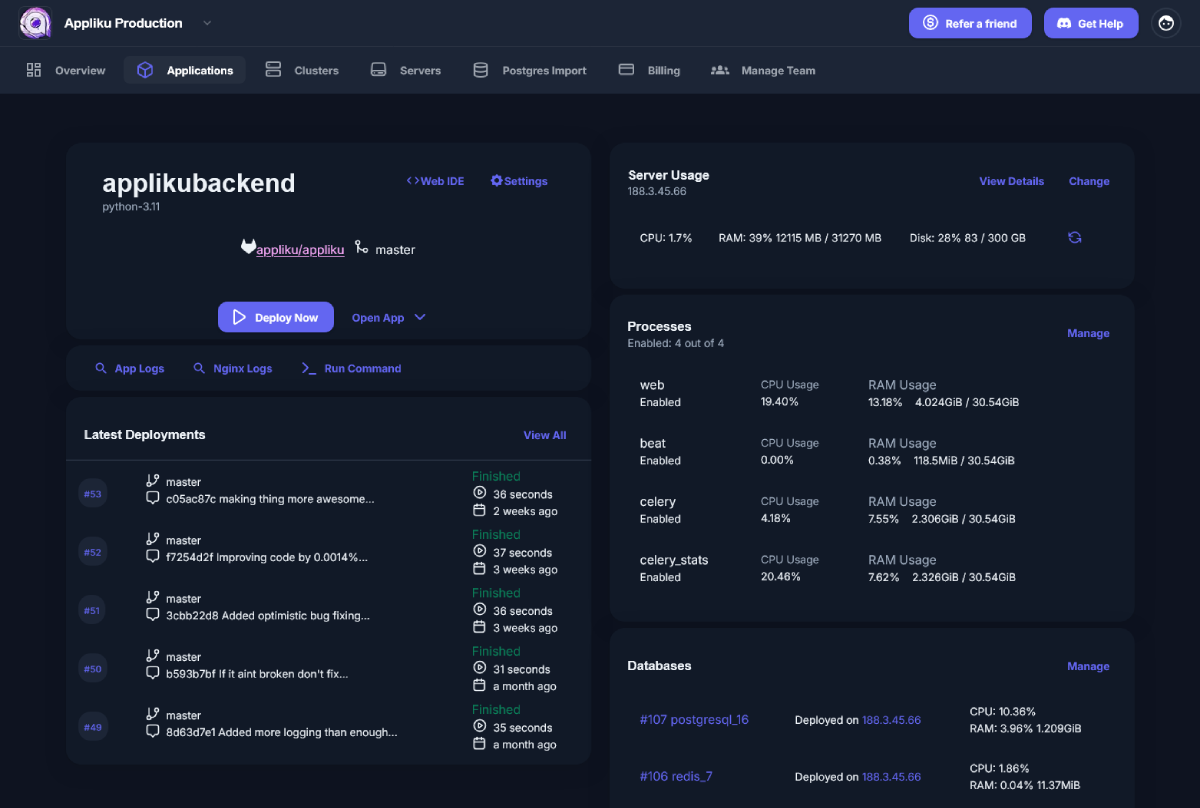The width and height of the screenshot is (1200, 808).
Task: Click Run Command
Action: click(351, 368)
